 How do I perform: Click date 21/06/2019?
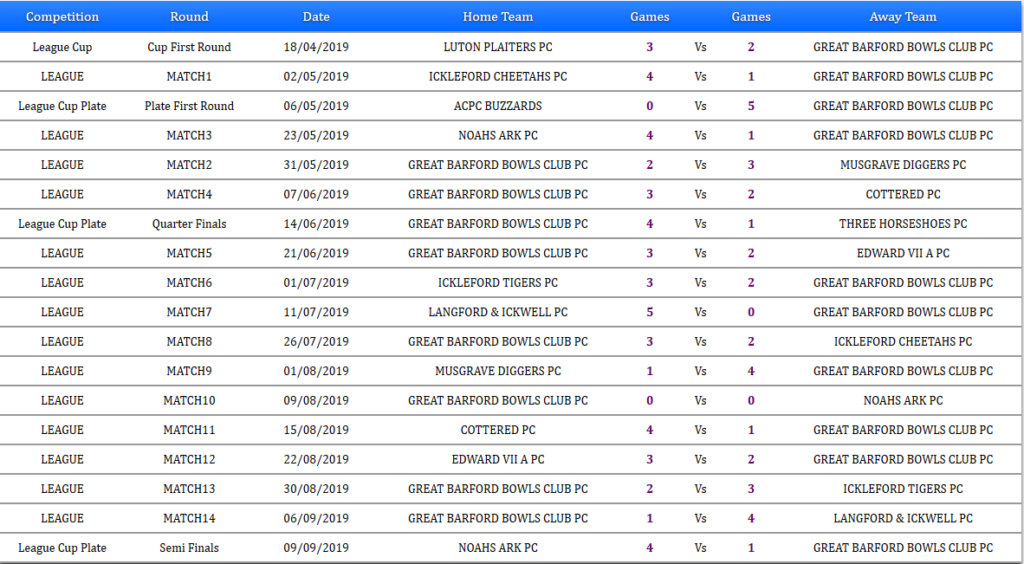click(316, 253)
